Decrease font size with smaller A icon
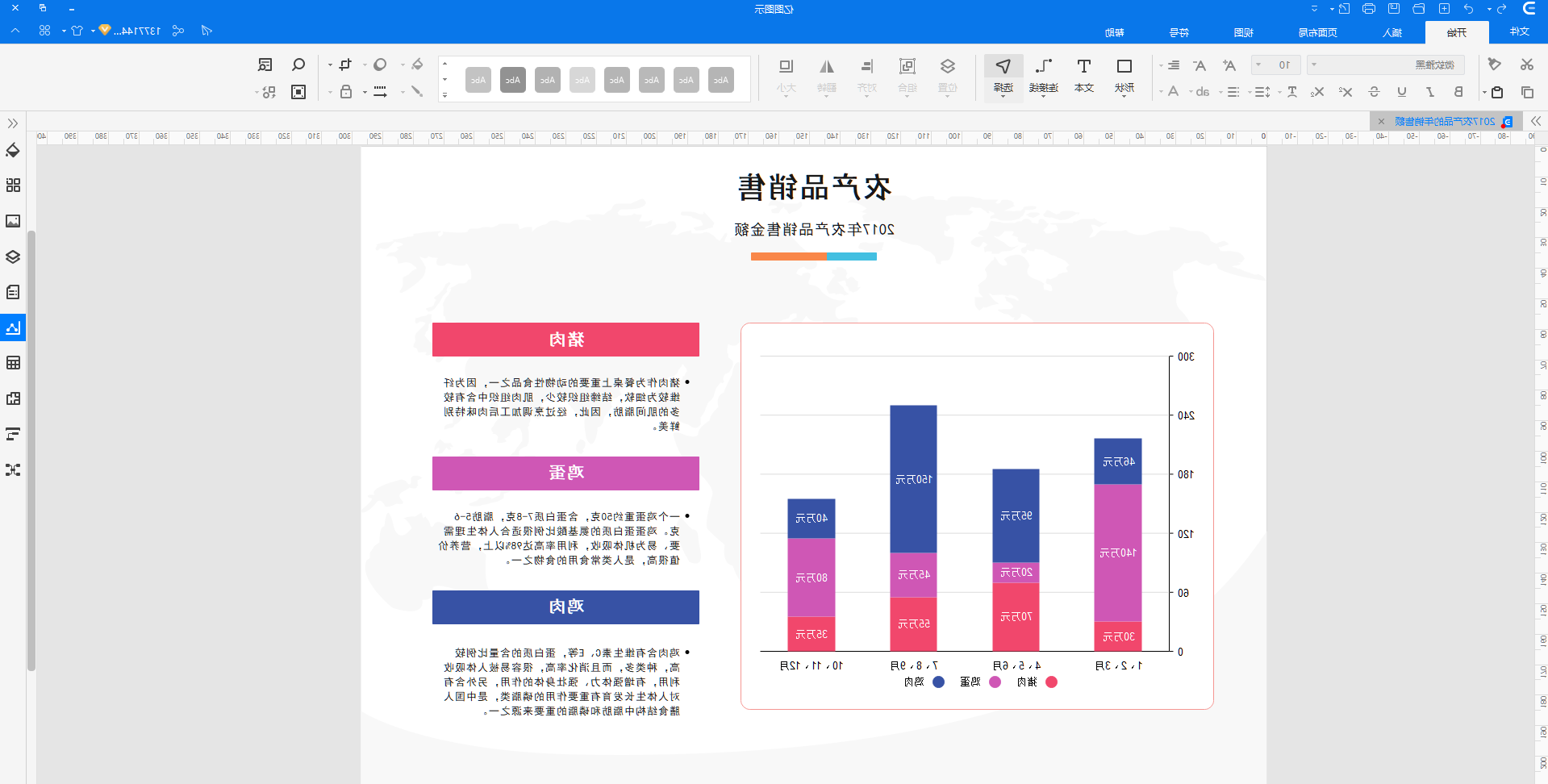Viewport: 1548px width, 784px height. click(x=1200, y=65)
